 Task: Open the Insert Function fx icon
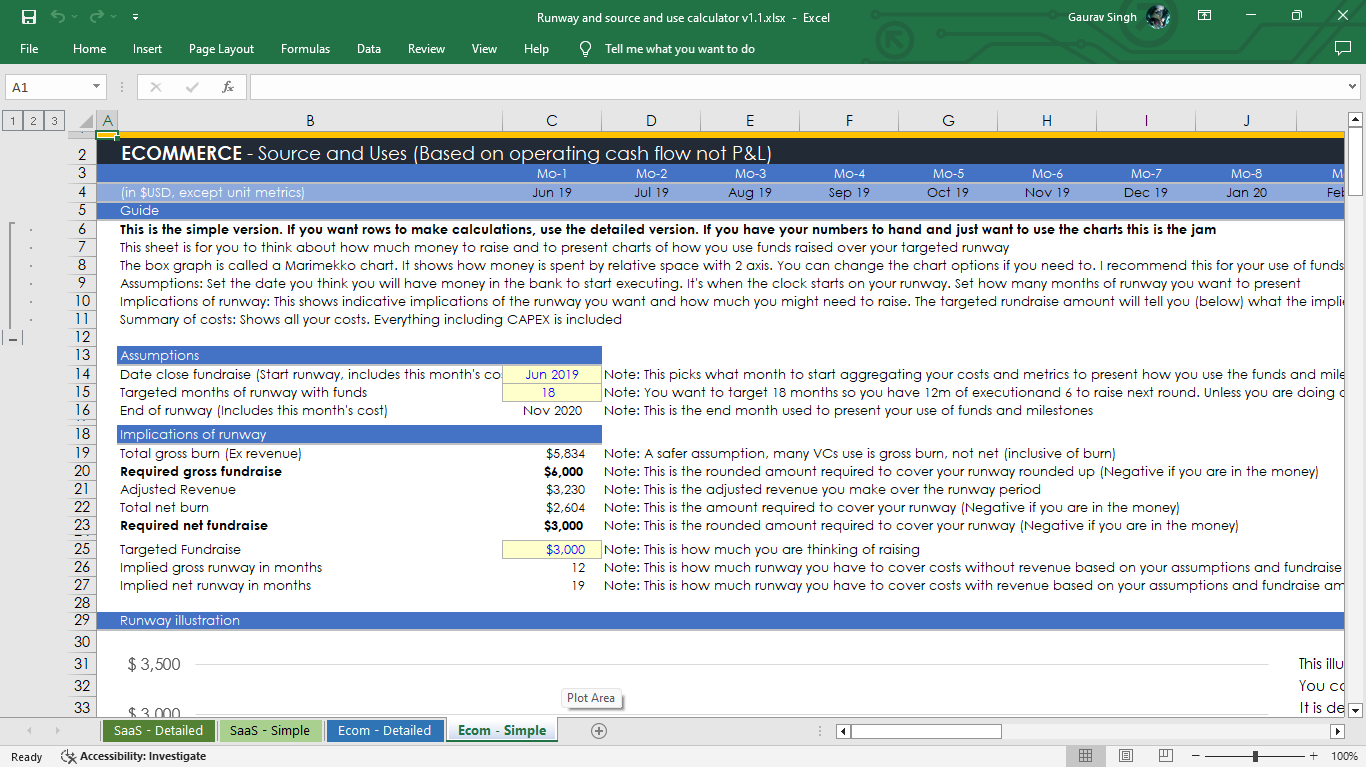(x=228, y=86)
